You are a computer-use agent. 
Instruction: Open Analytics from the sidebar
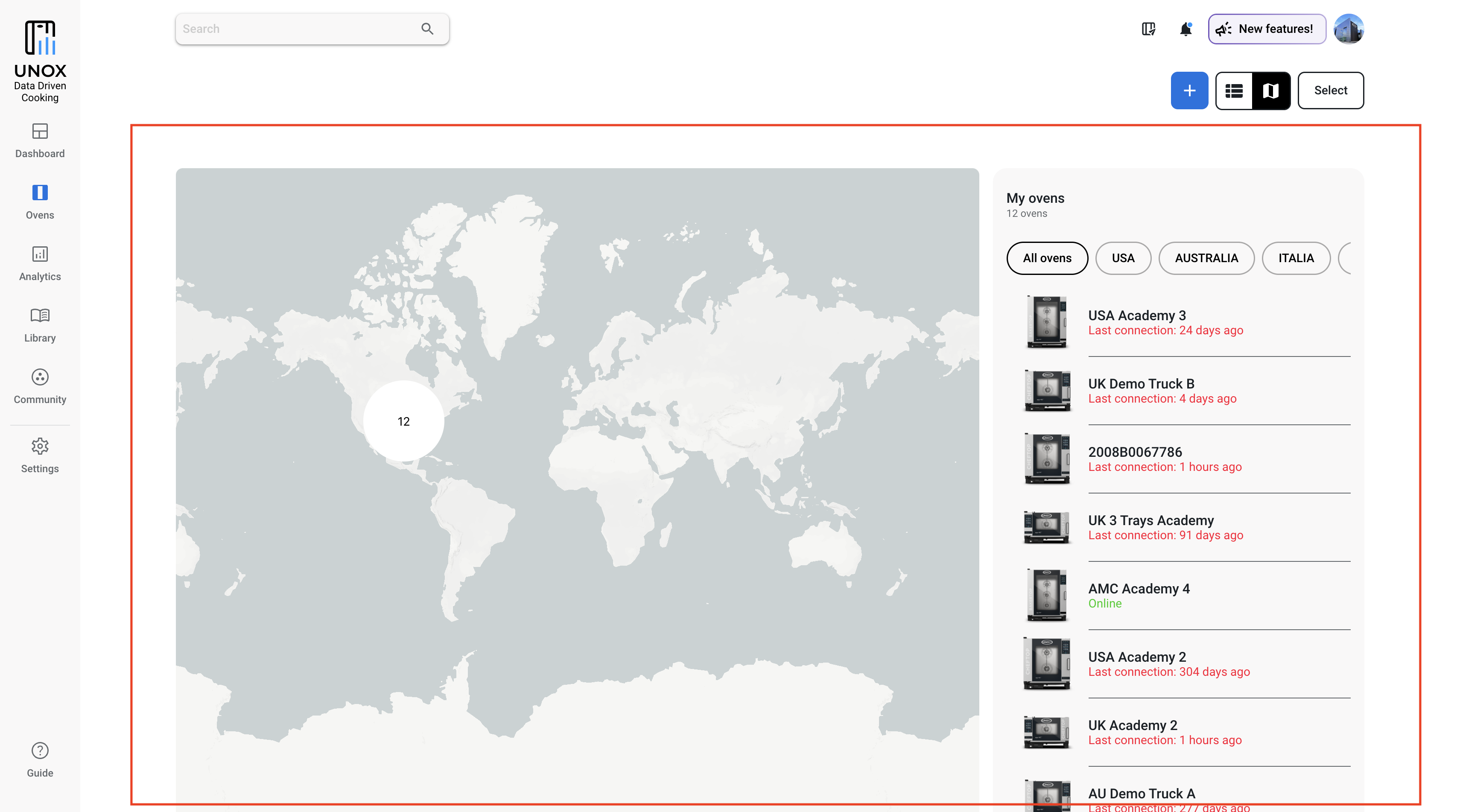click(39, 263)
